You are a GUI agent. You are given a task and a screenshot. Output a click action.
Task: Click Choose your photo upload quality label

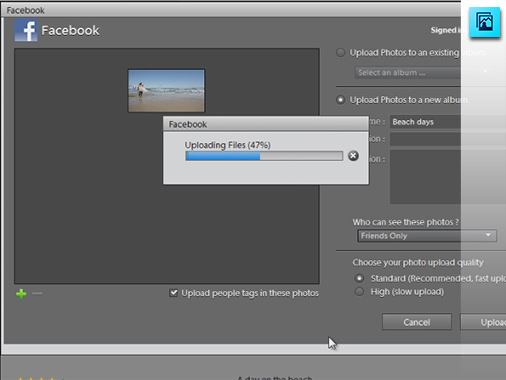point(418,263)
